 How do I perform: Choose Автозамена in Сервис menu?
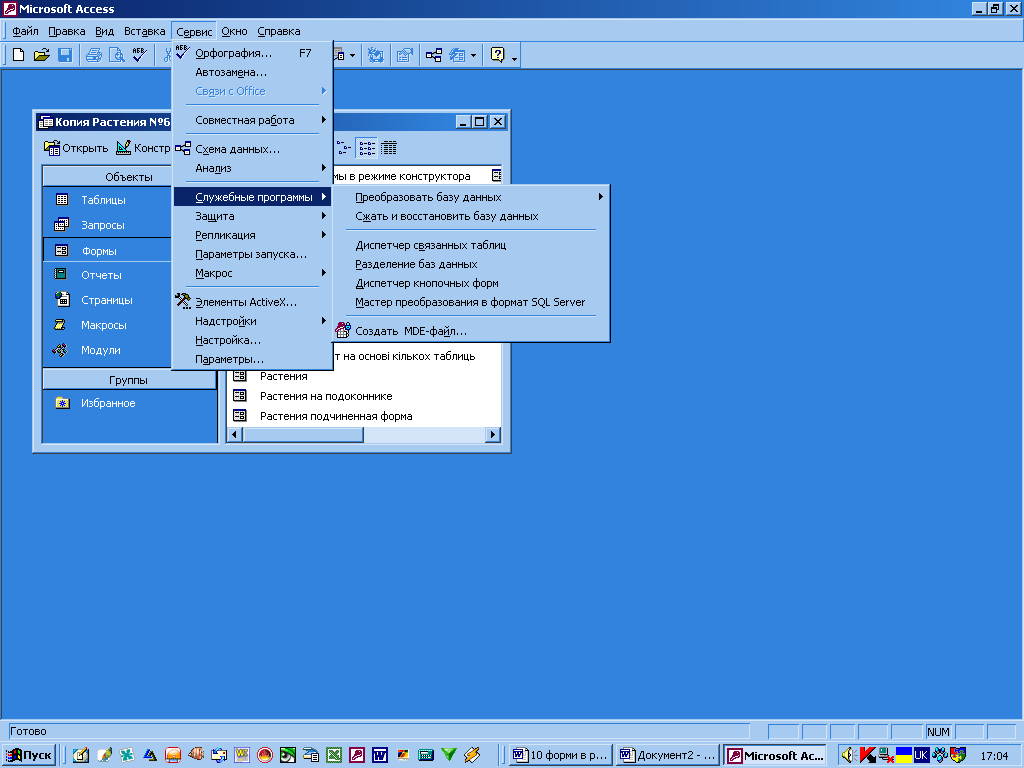pyautogui.click(x=252, y=72)
